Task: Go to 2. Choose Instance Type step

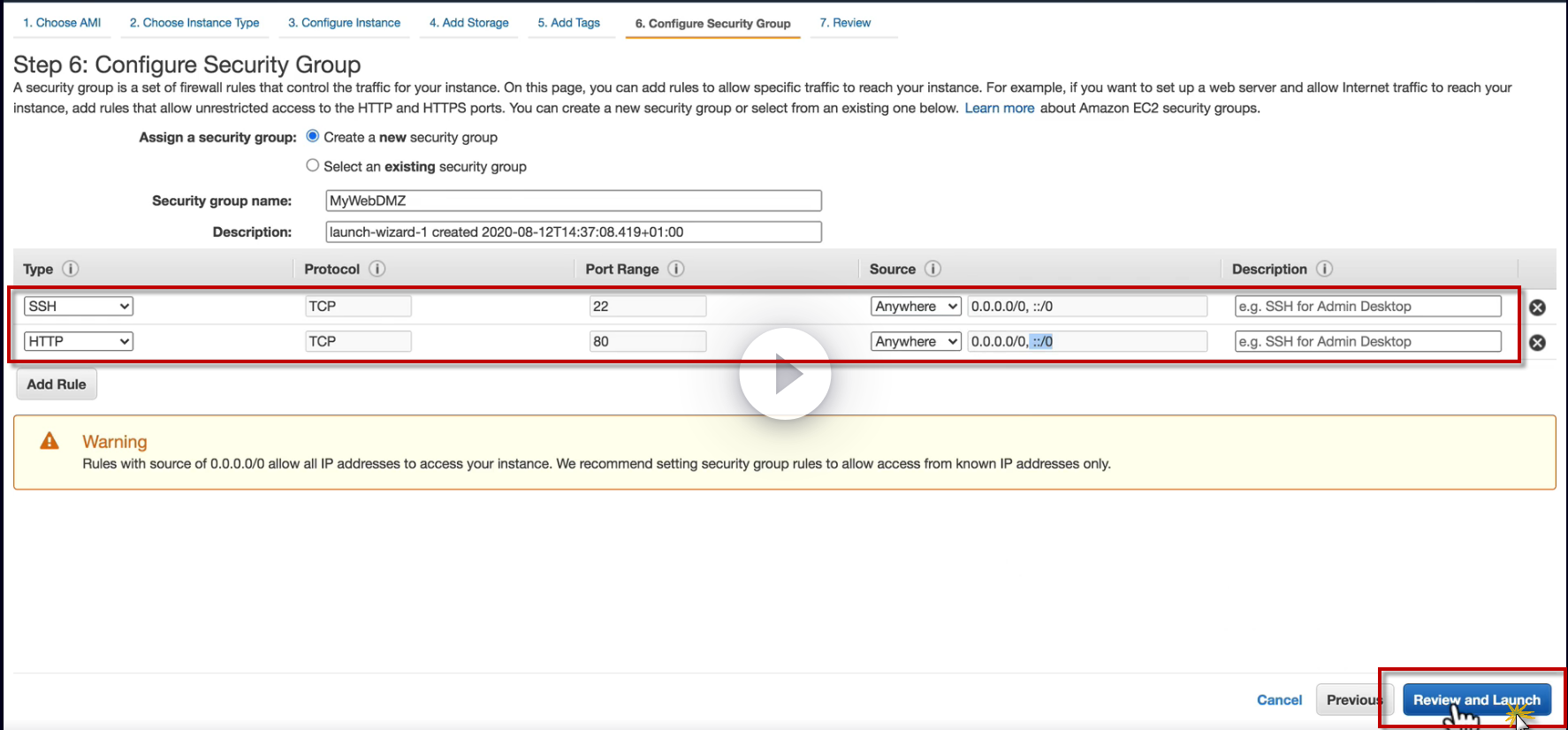Action: coord(194,23)
